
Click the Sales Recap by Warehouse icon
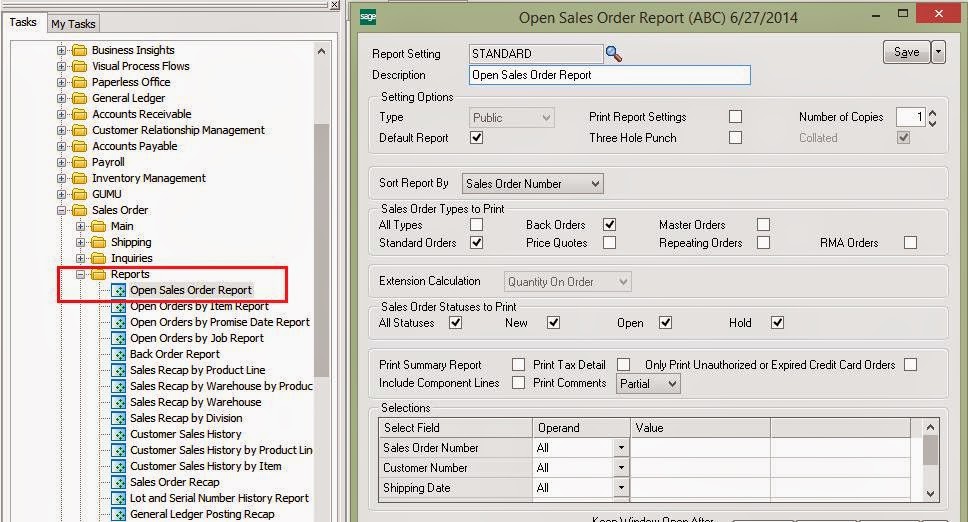tap(119, 402)
